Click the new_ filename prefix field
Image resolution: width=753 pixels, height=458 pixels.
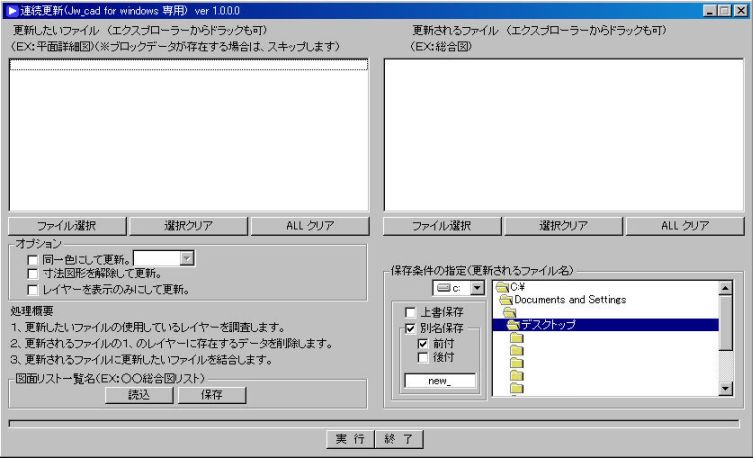pos(439,381)
